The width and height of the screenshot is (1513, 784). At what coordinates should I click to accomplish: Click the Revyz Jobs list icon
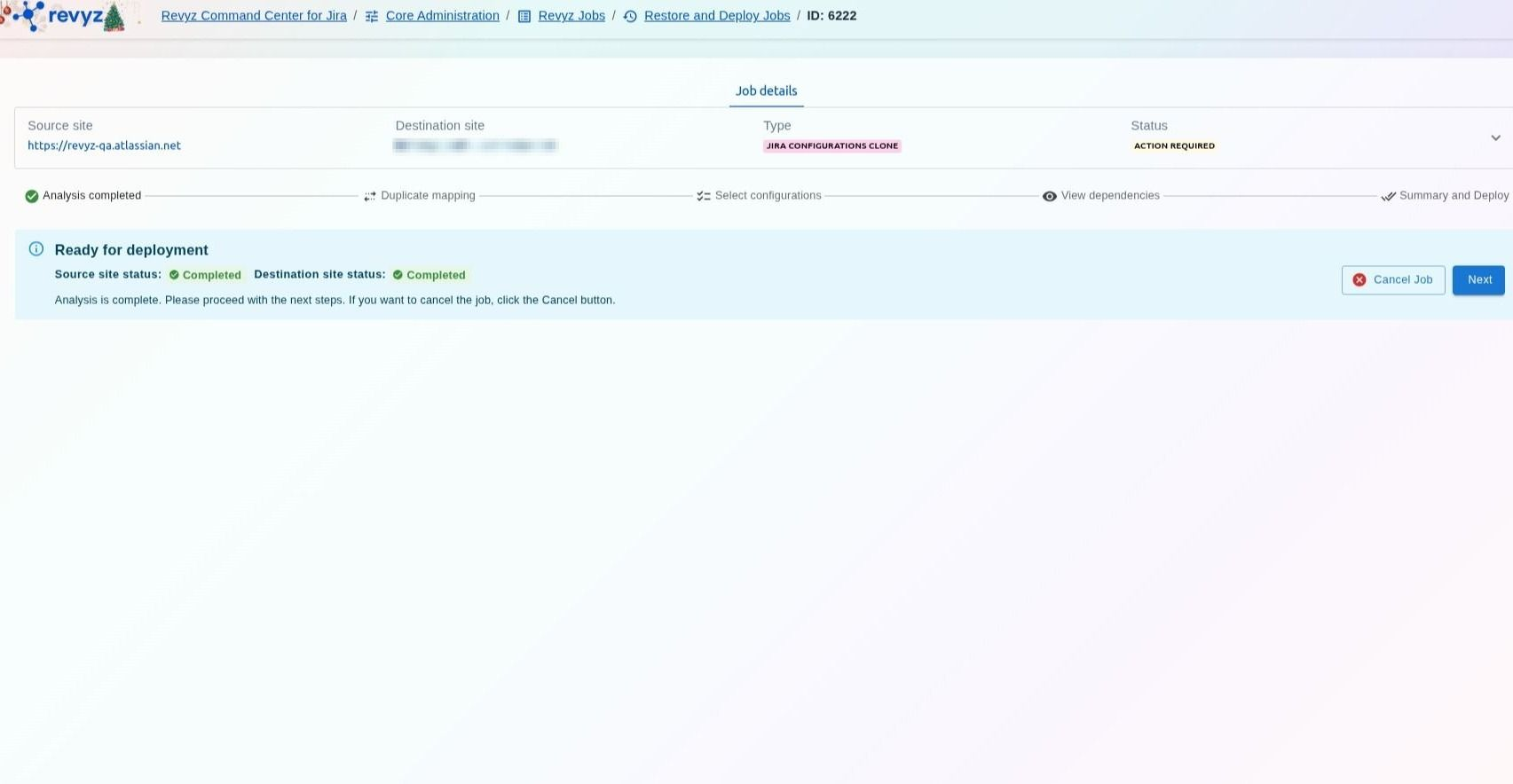[524, 17]
